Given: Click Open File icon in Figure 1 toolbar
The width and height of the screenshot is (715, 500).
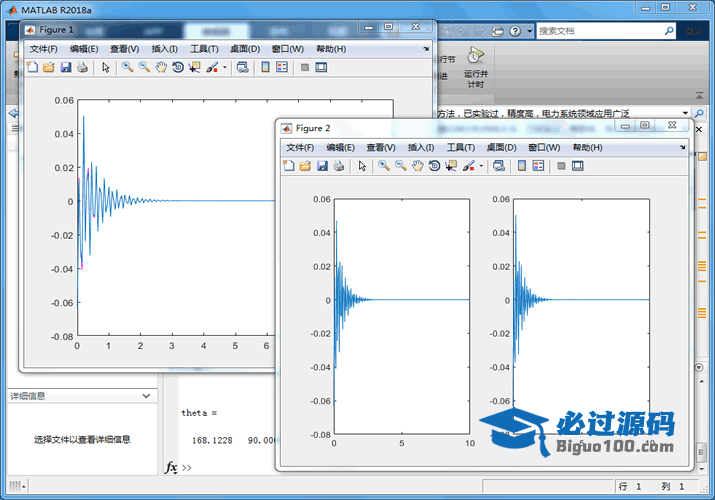Looking at the screenshot, I should click(48, 67).
